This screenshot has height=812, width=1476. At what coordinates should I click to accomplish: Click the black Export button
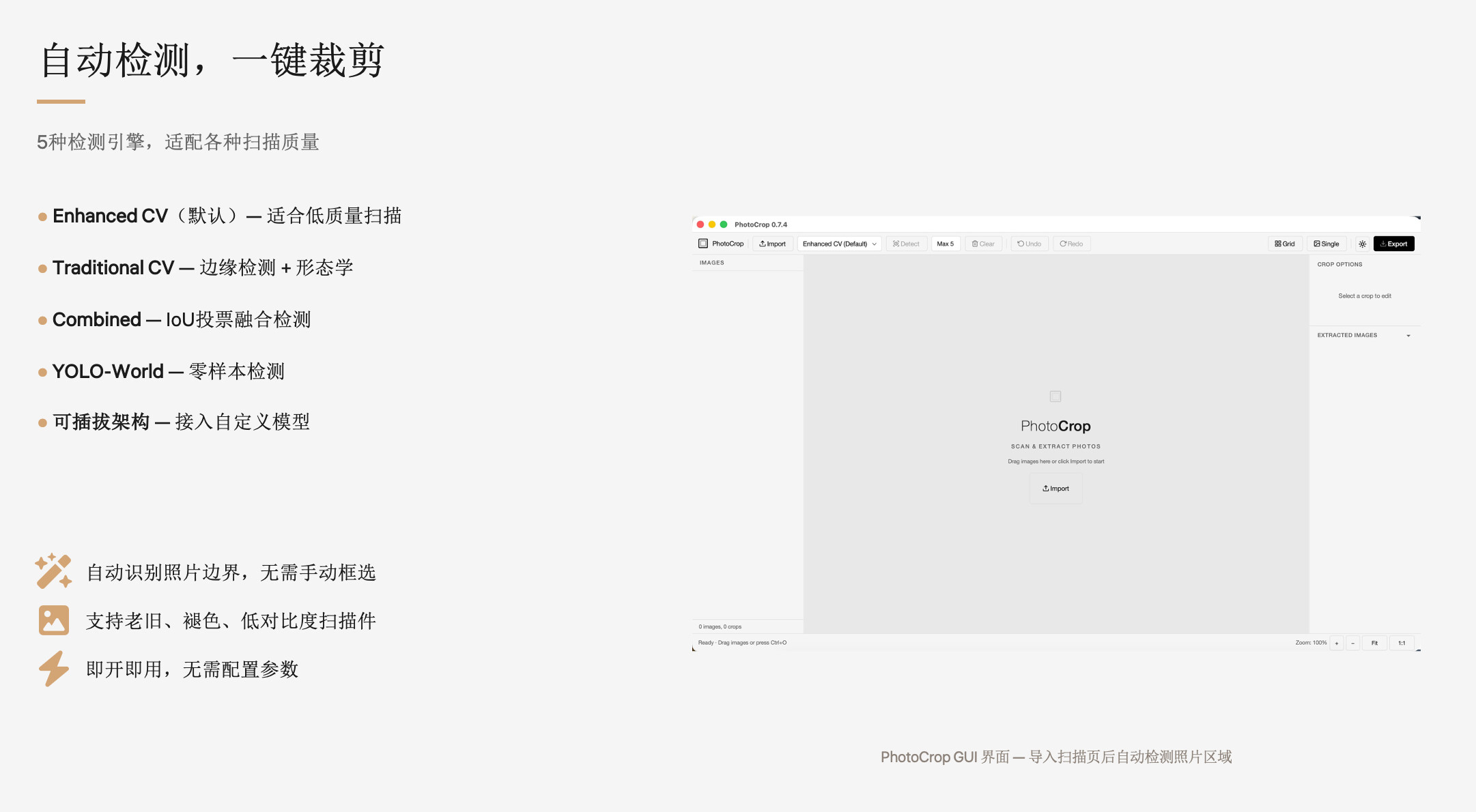pyautogui.click(x=1393, y=244)
